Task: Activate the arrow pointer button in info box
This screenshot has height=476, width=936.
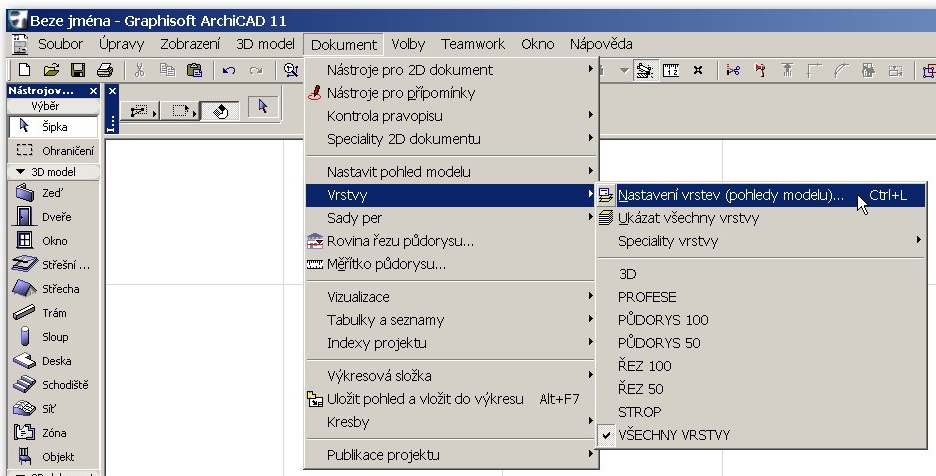Action: pyautogui.click(x=263, y=108)
